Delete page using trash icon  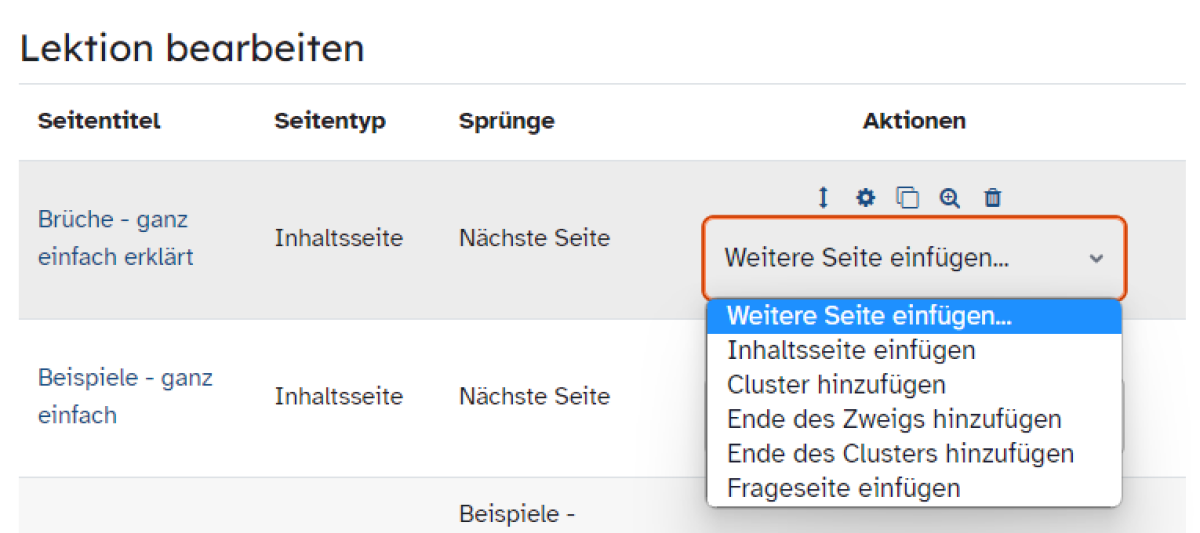[x=992, y=197]
